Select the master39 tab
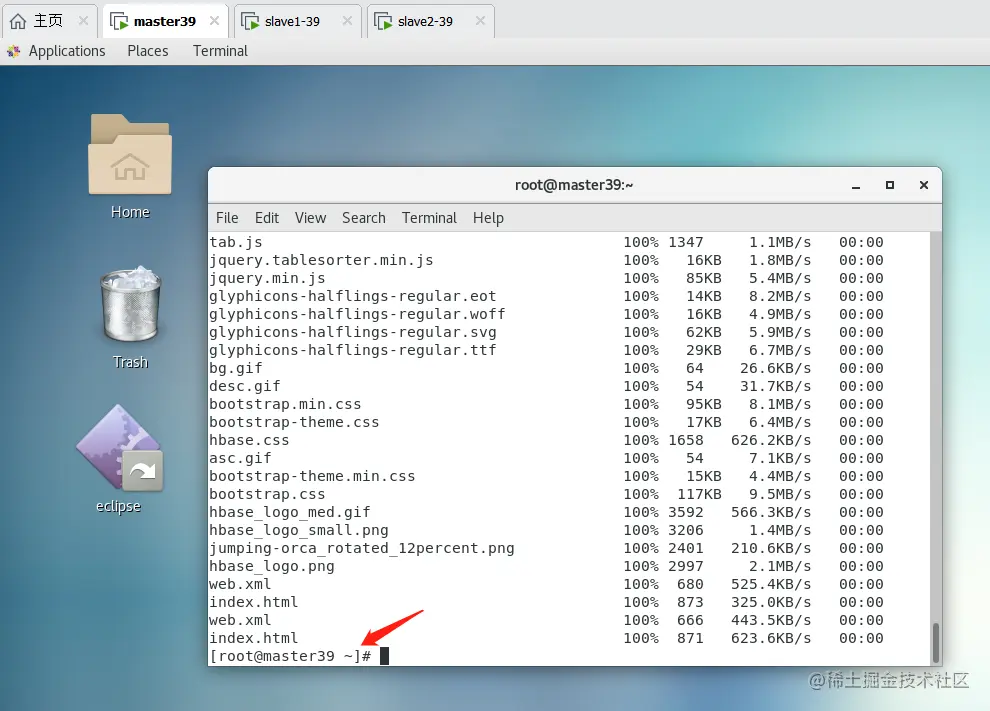 pyautogui.click(x=165, y=21)
